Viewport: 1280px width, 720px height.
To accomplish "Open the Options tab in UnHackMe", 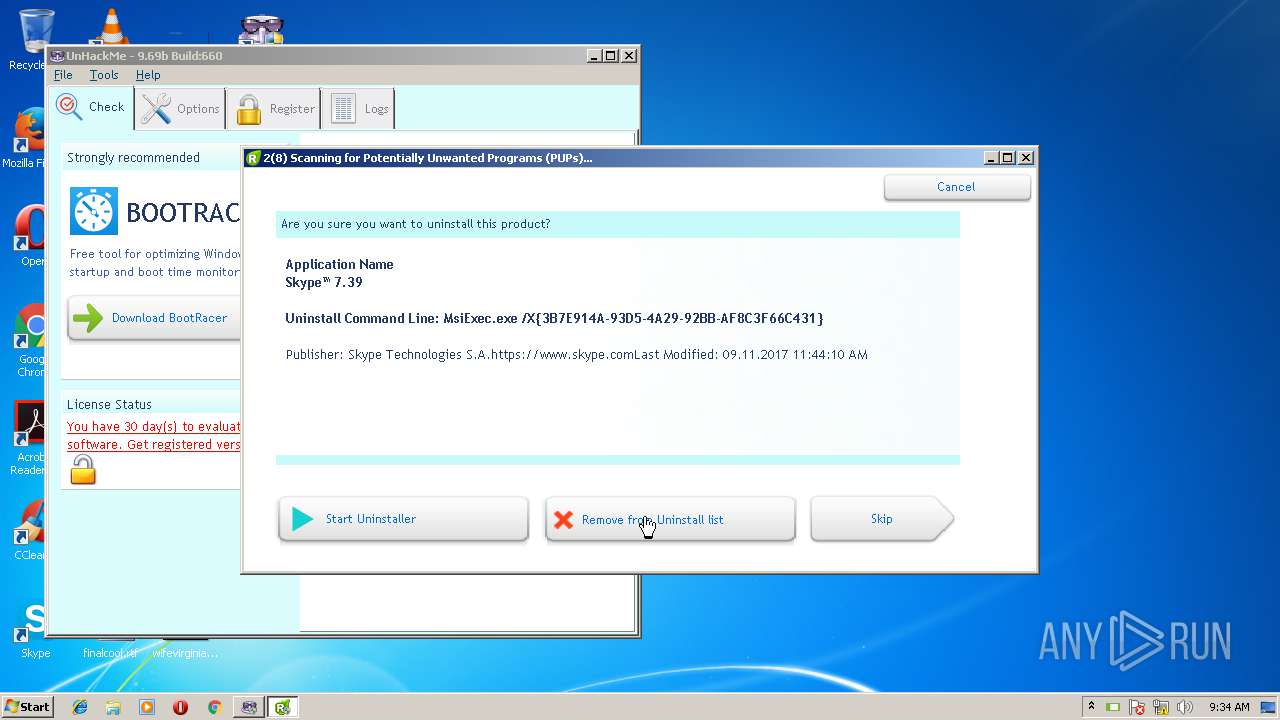I will tap(180, 108).
